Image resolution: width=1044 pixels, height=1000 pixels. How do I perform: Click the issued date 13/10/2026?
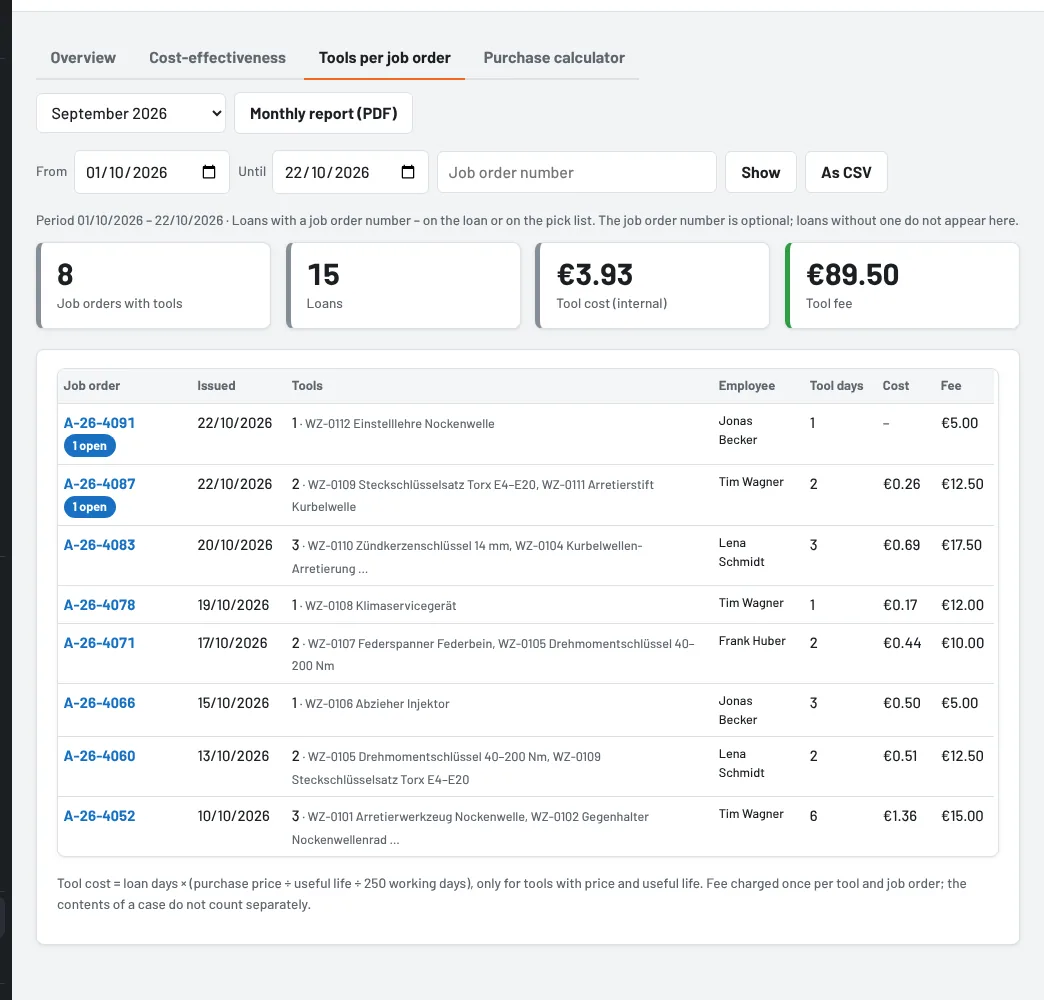click(233, 756)
